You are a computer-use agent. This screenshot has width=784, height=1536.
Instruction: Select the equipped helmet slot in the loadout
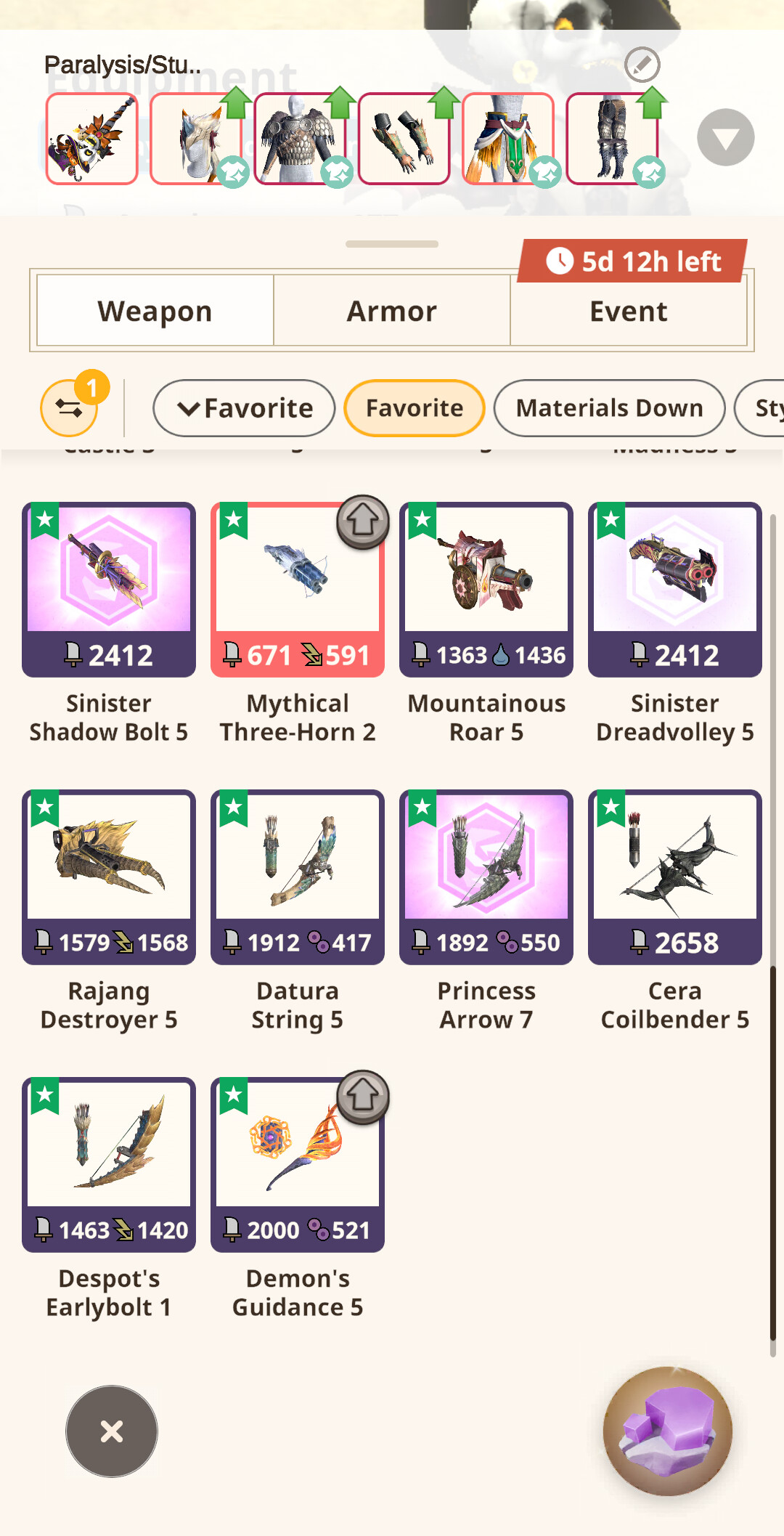(196, 139)
